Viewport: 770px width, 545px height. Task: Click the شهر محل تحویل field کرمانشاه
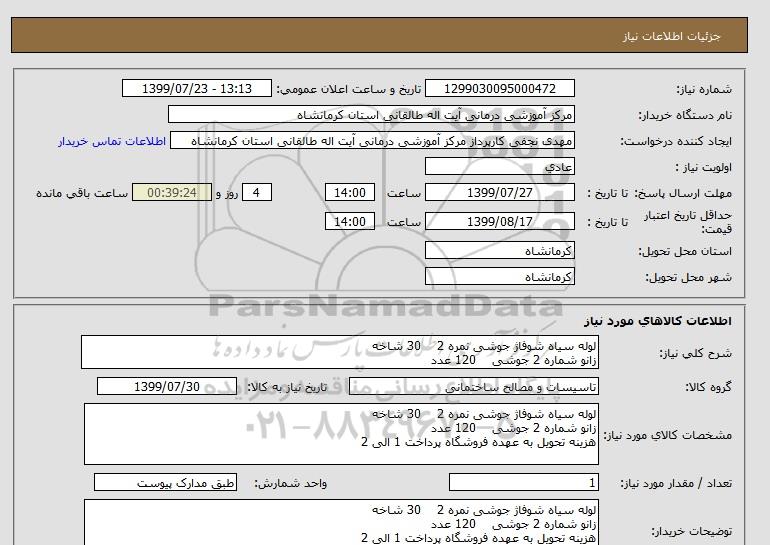pos(499,276)
